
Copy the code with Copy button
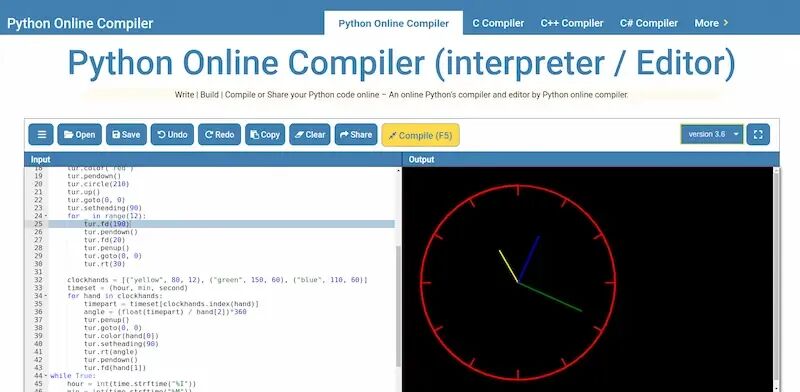(x=265, y=135)
